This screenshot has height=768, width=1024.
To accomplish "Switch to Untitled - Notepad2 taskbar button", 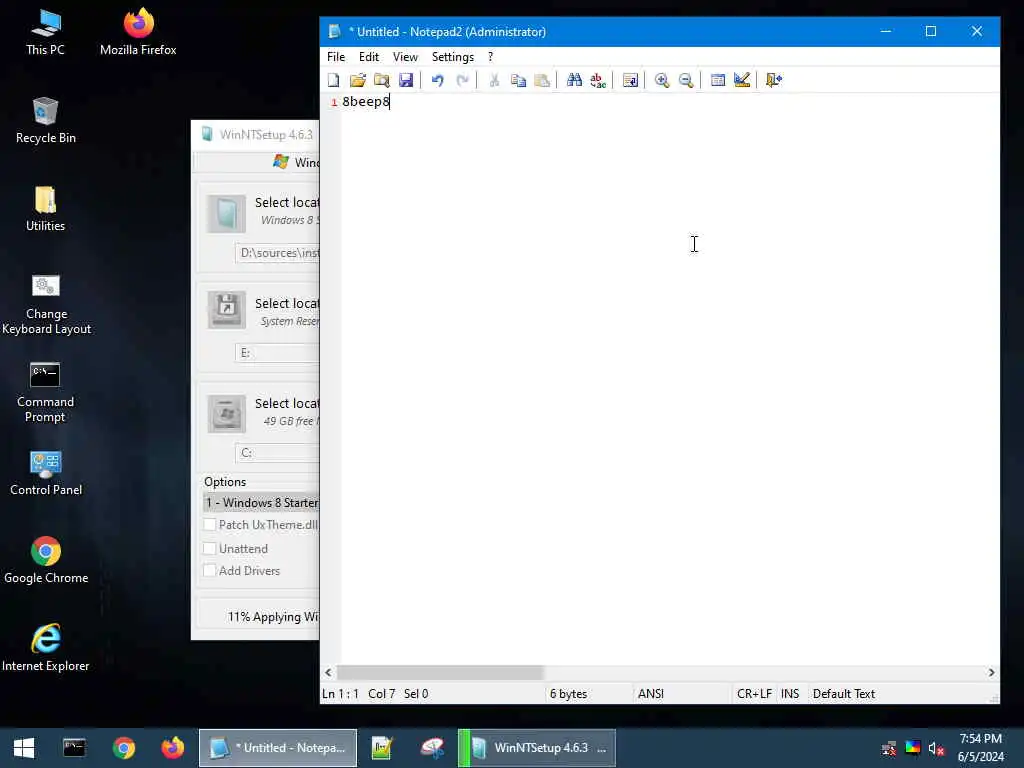I will 278,748.
